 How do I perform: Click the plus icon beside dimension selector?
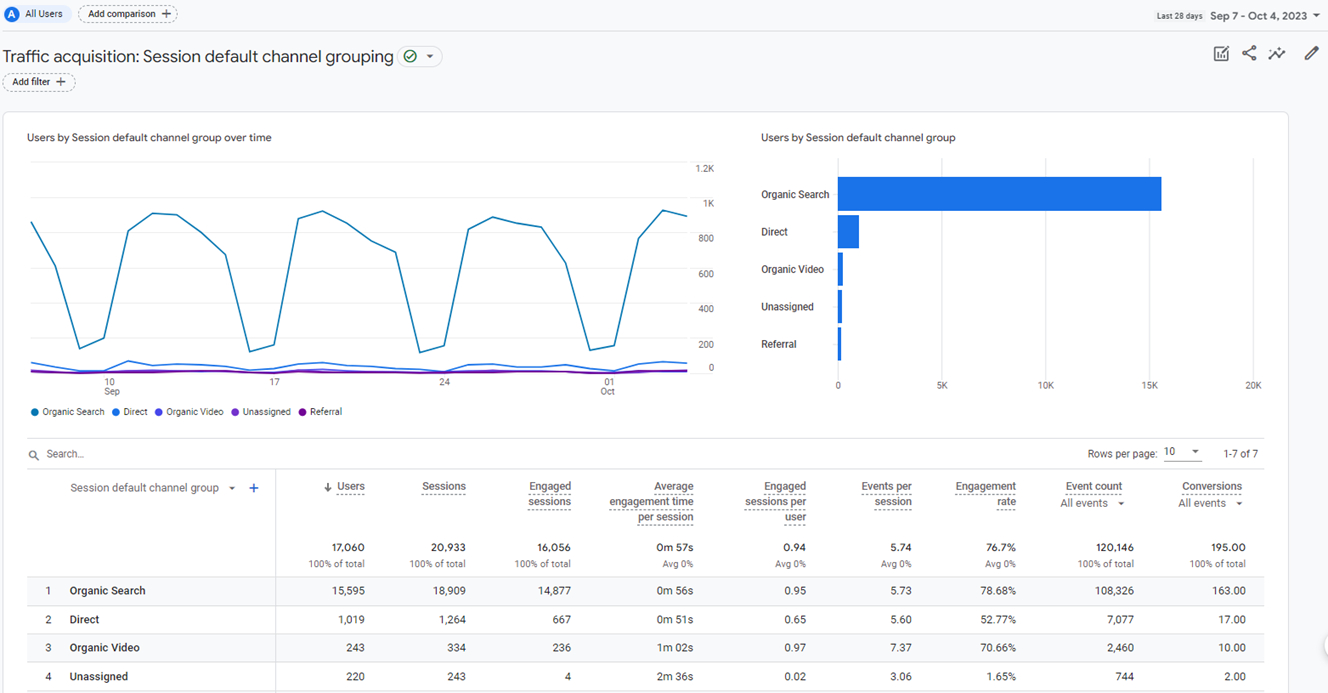(x=254, y=488)
